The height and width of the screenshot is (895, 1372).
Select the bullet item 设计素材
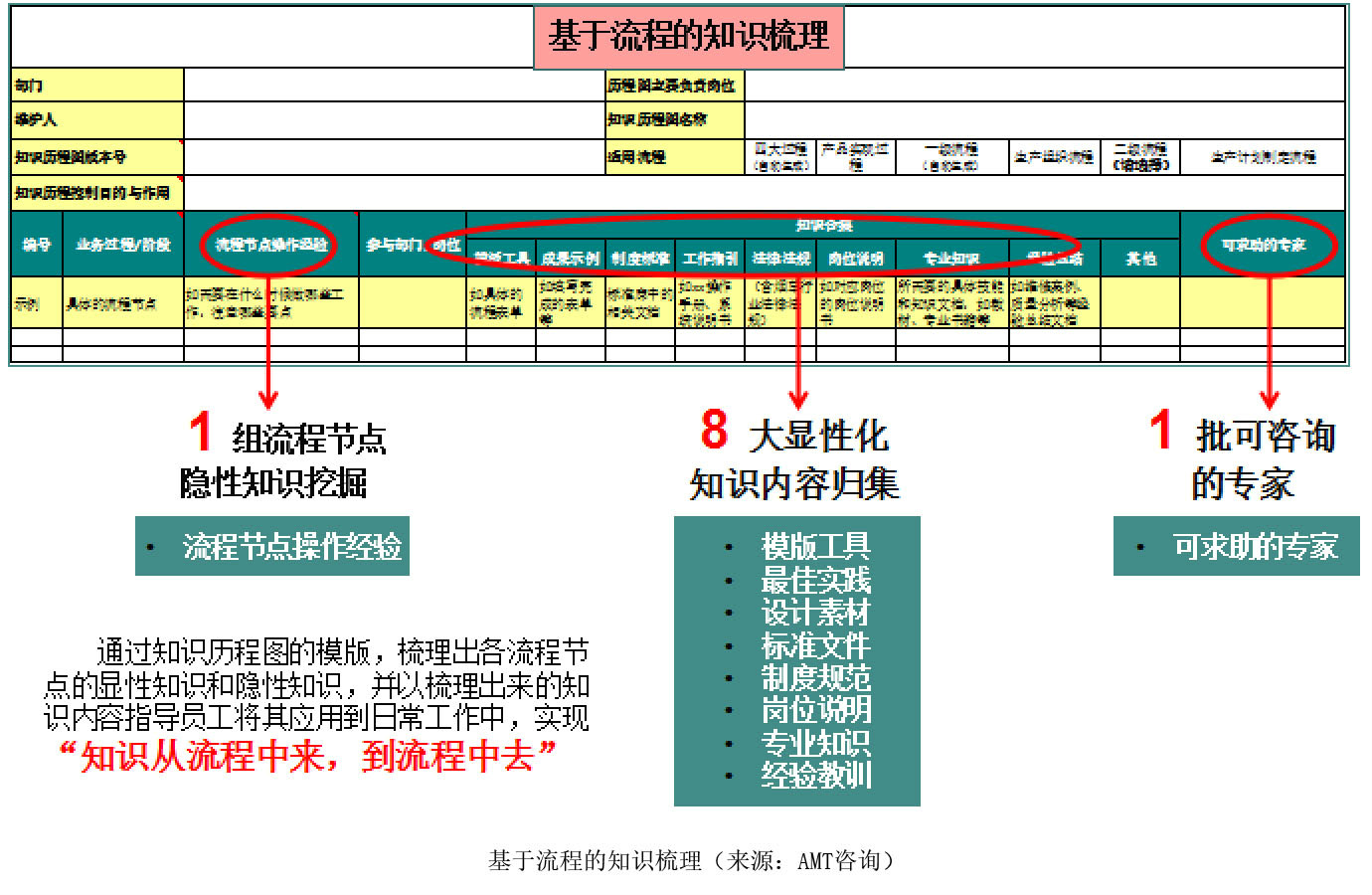coord(815,612)
